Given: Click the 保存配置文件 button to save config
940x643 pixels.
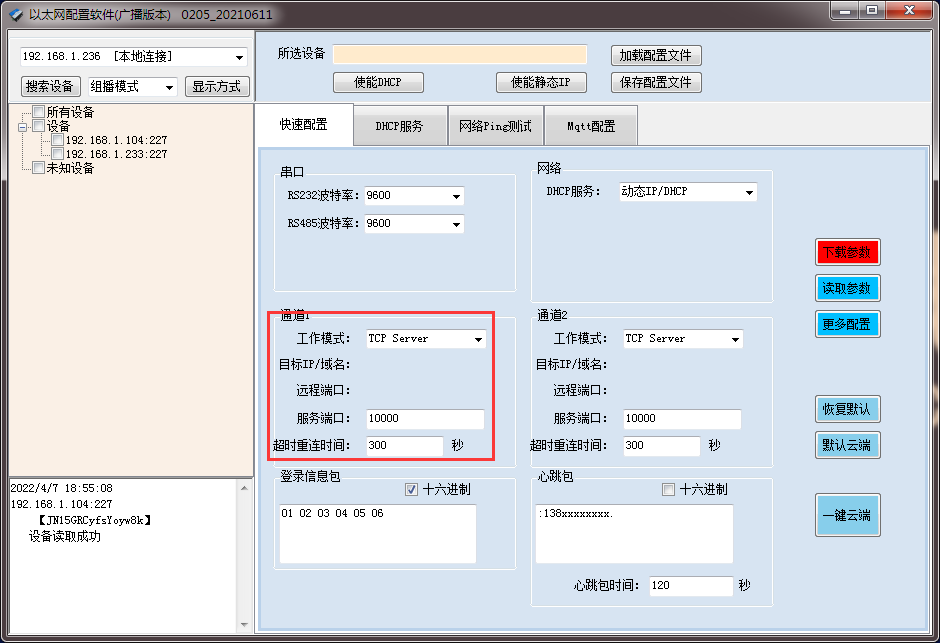Looking at the screenshot, I should click(655, 83).
